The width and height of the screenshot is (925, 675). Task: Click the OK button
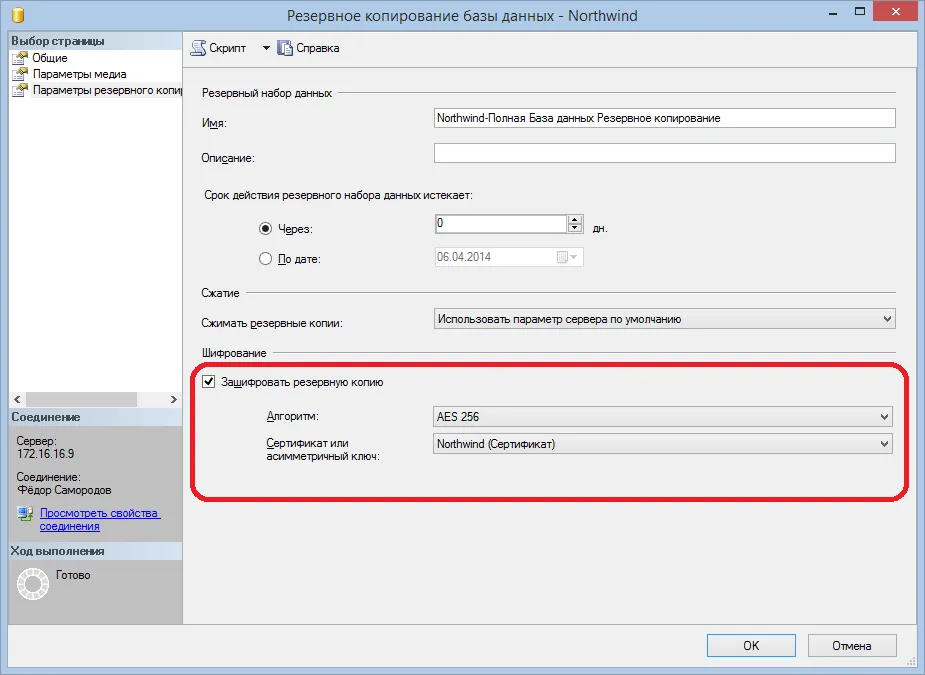coord(751,645)
